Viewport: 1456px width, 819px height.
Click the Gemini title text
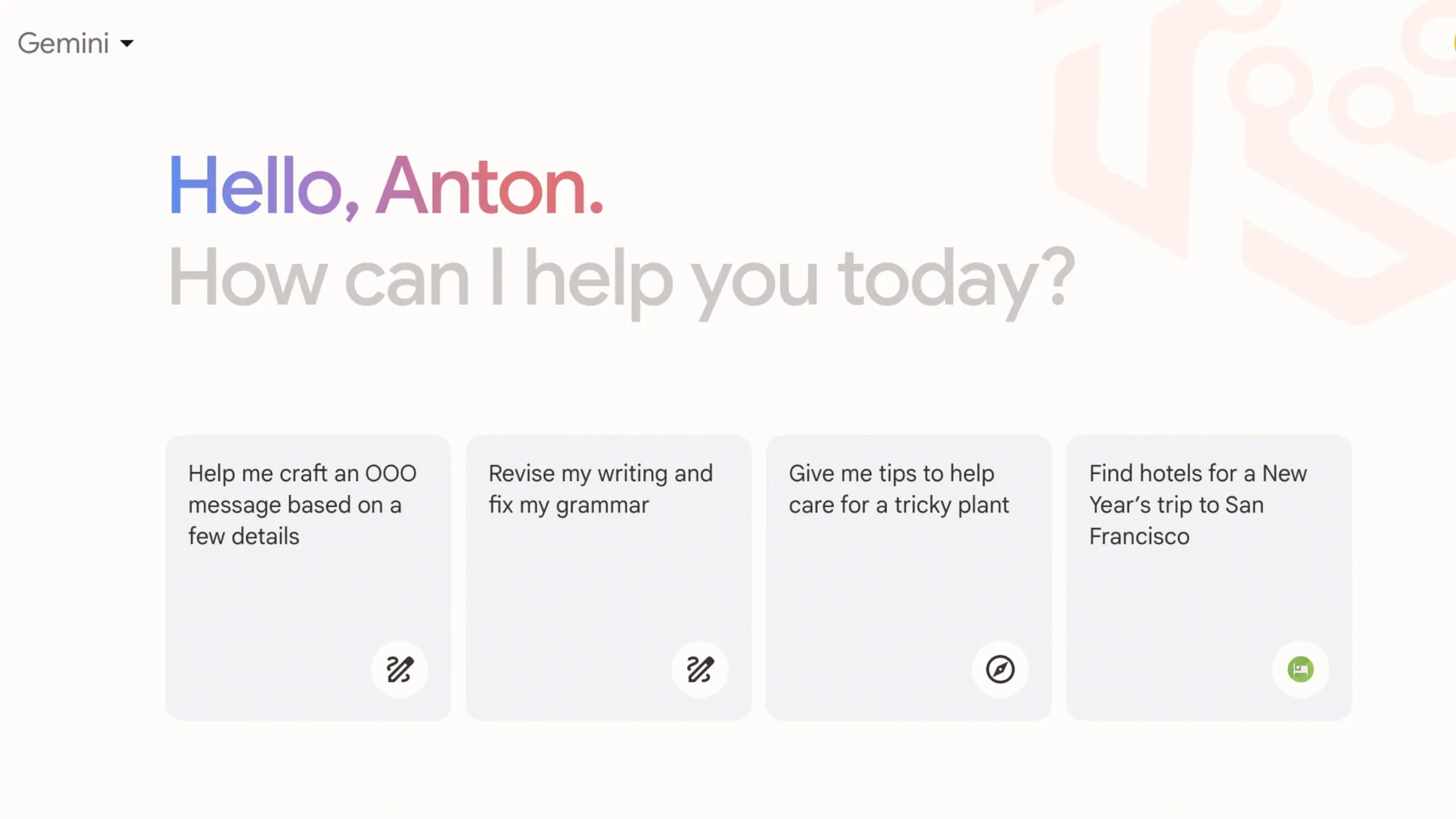point(63,43)
